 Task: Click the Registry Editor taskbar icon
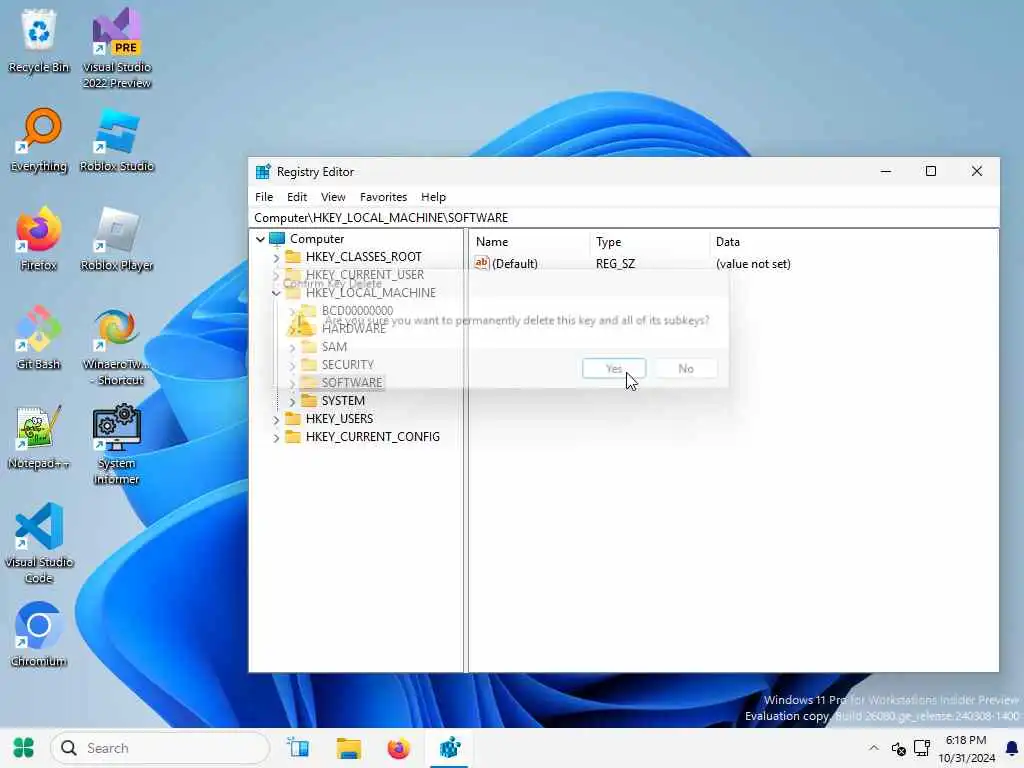449,748
